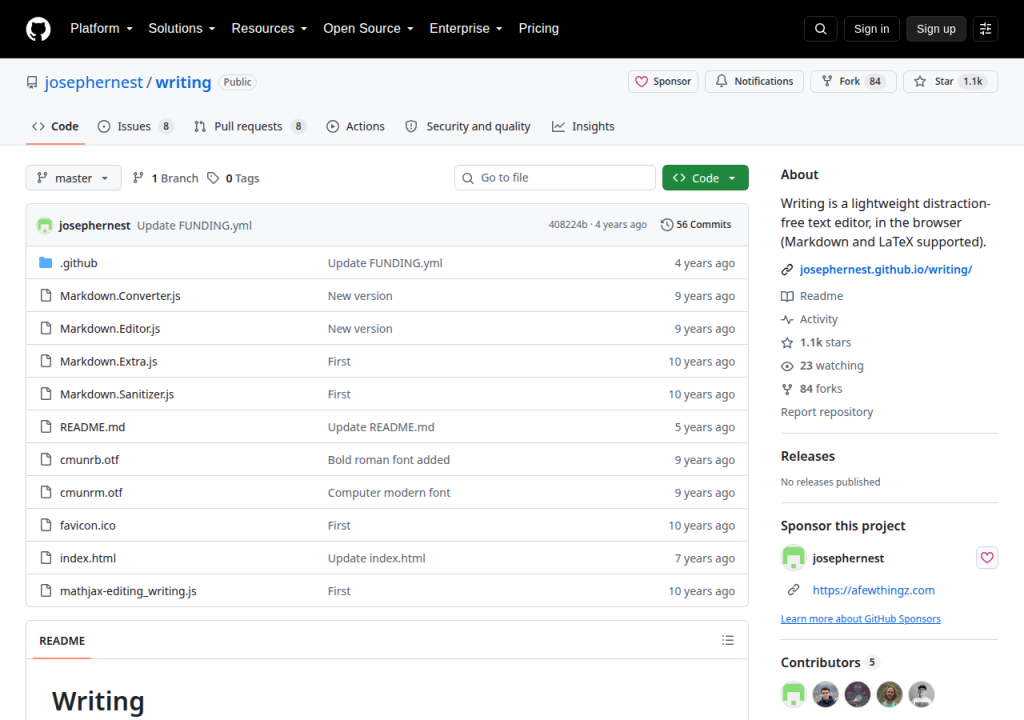Open the third contributor avatar
1024x720 pixels.
[857, 694]
